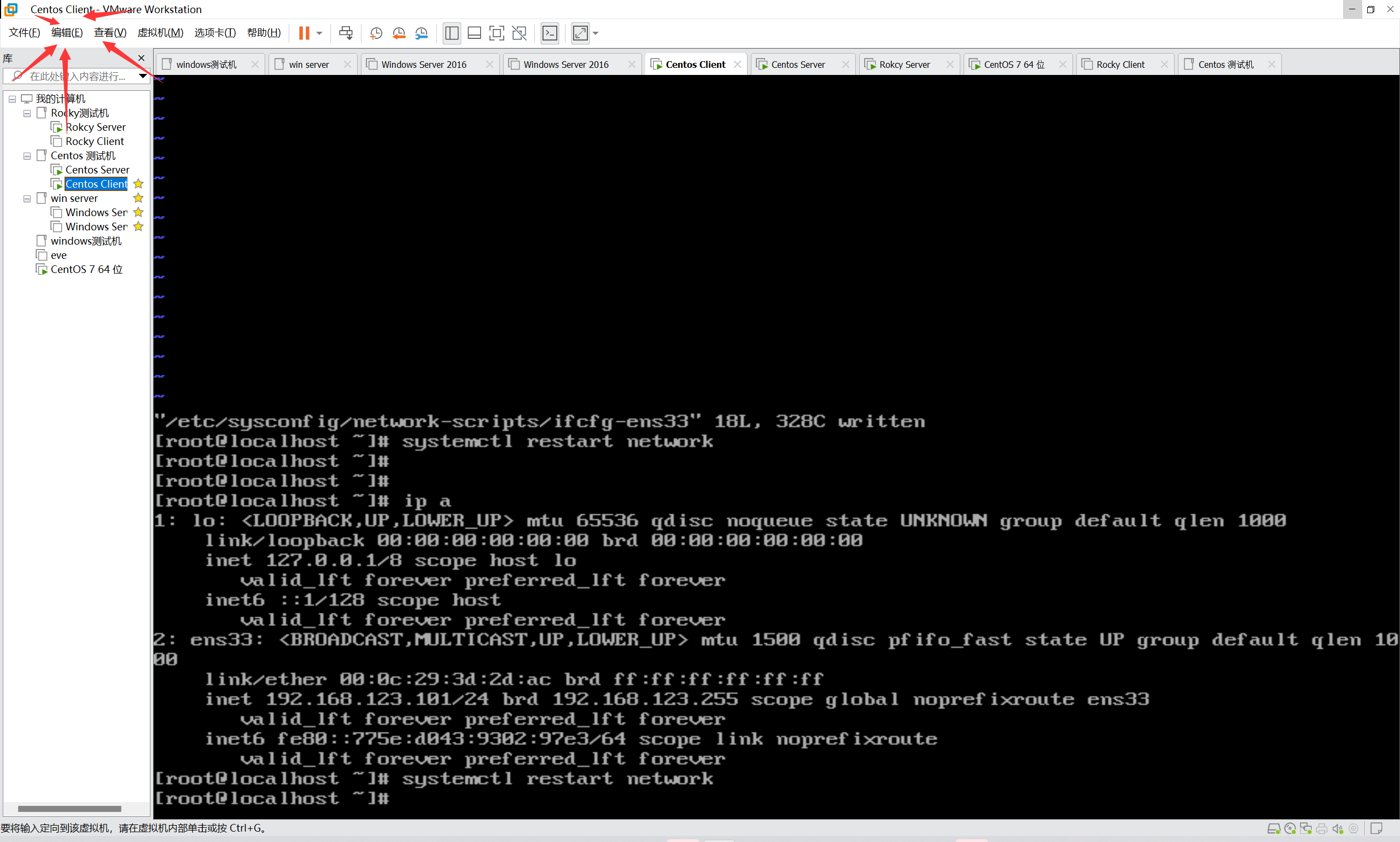Image resolution: width=1400 pixels, height=842 pixels.
Task: Open the console view terminal icon
Action: 550,33
